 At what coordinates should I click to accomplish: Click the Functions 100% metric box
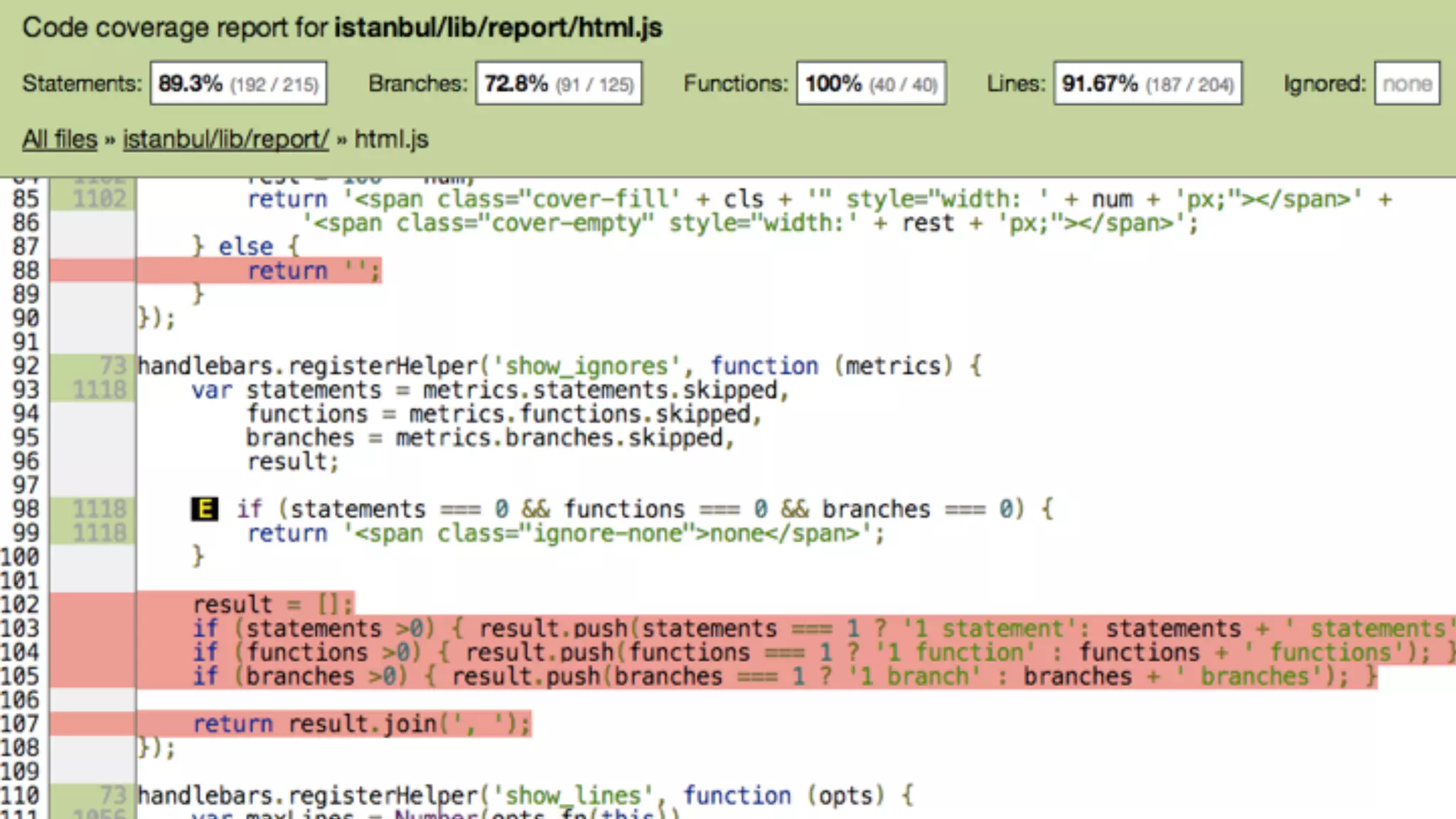[x=871, y=84]
